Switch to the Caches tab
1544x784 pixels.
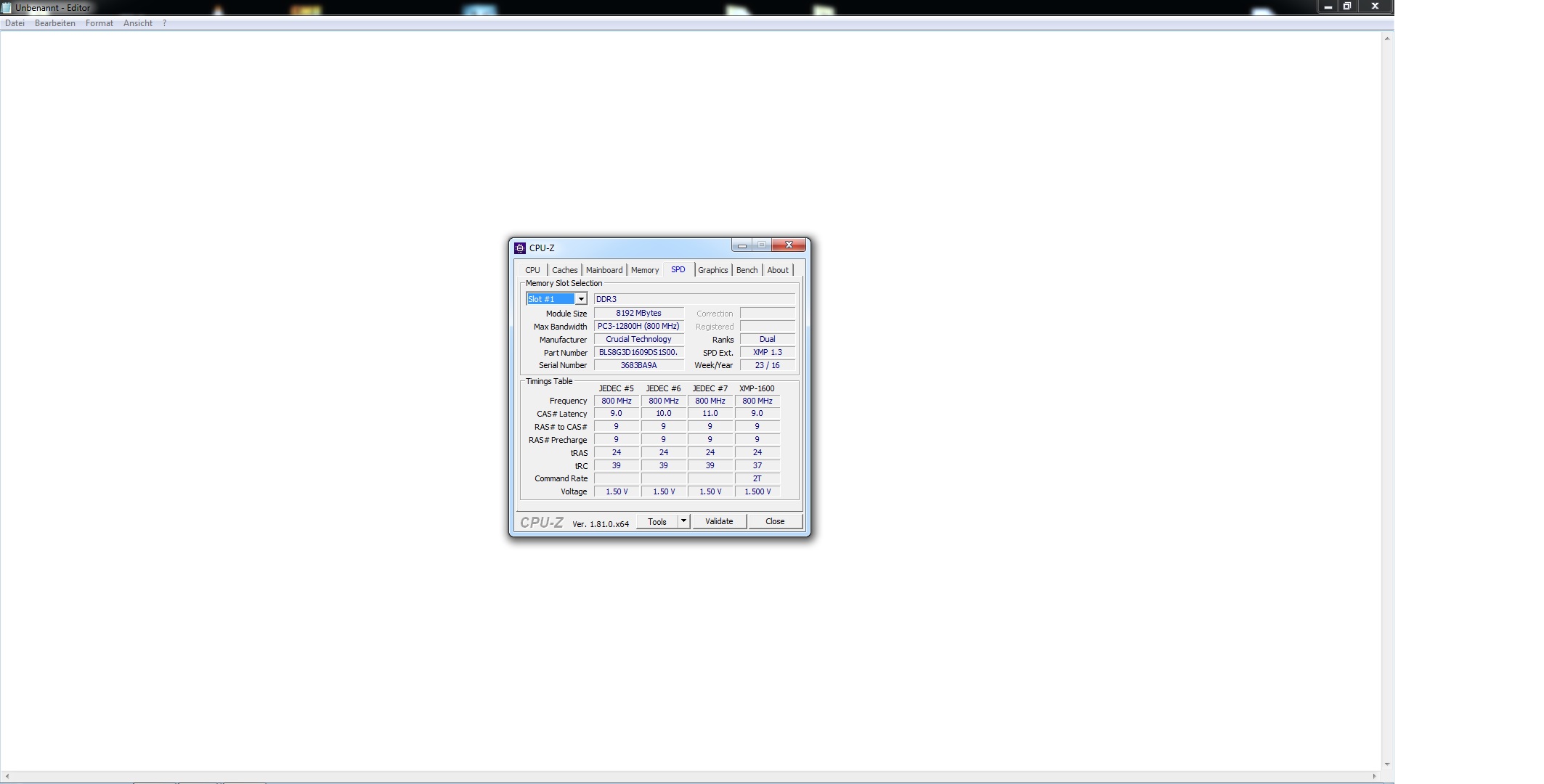(x=565, y=270)
